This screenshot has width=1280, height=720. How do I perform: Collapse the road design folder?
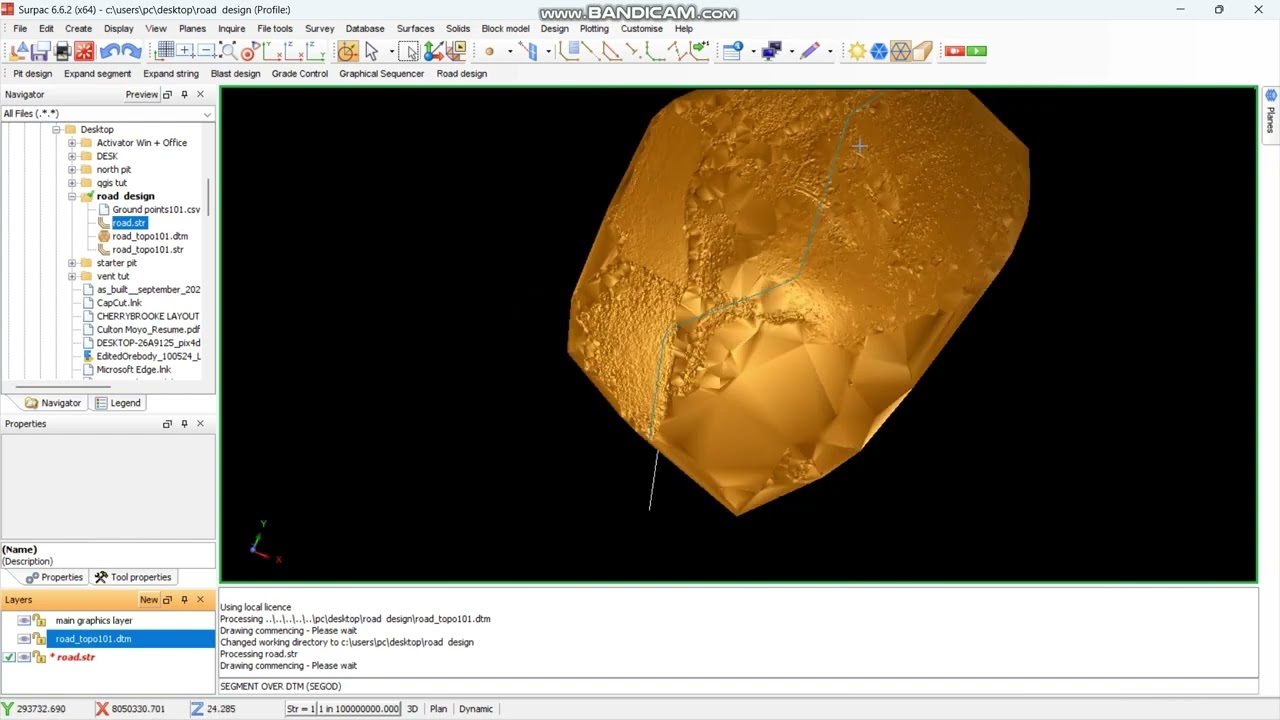[x=72, y=197]
